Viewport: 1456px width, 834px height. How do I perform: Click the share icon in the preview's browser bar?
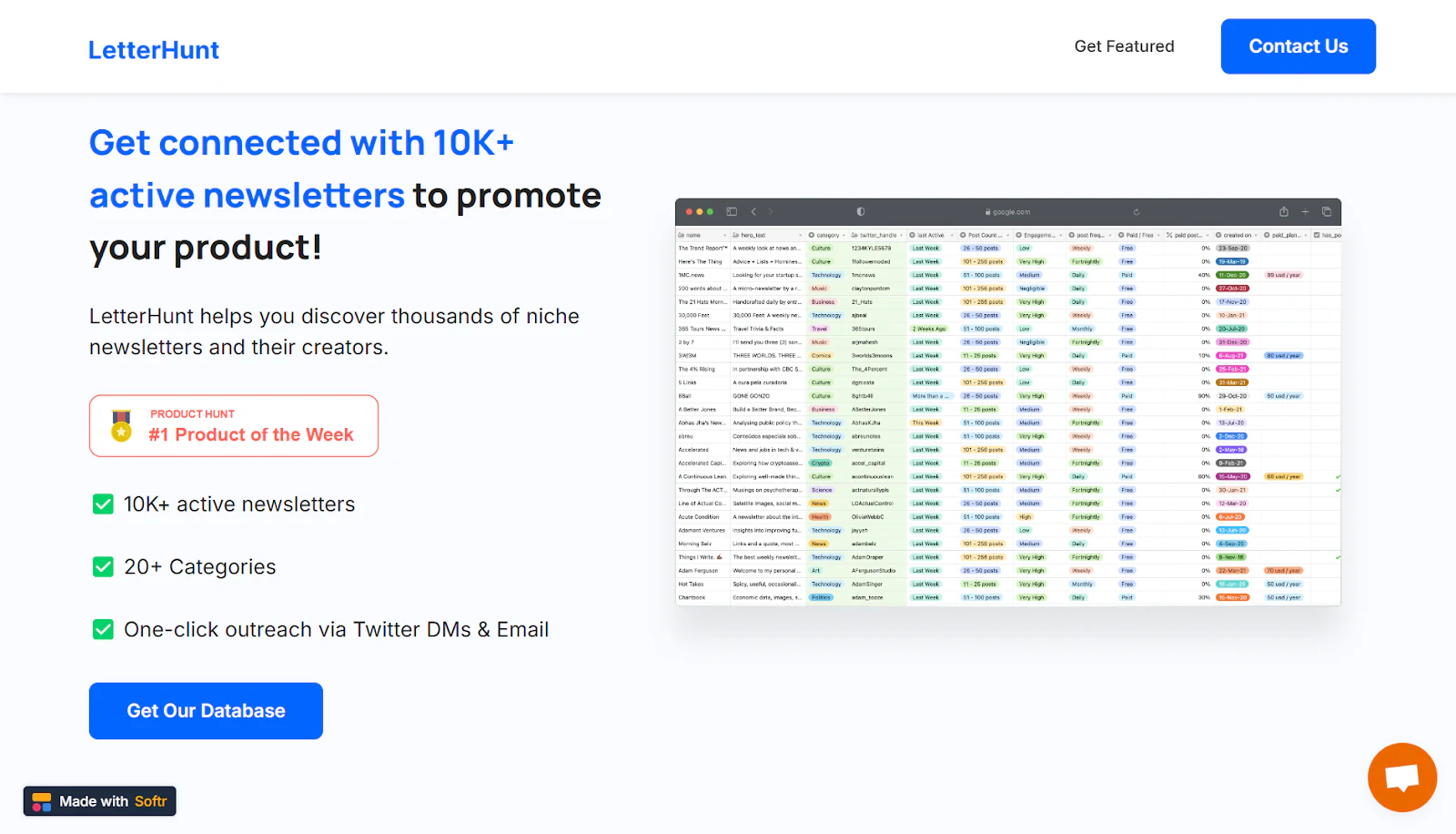1284,211
